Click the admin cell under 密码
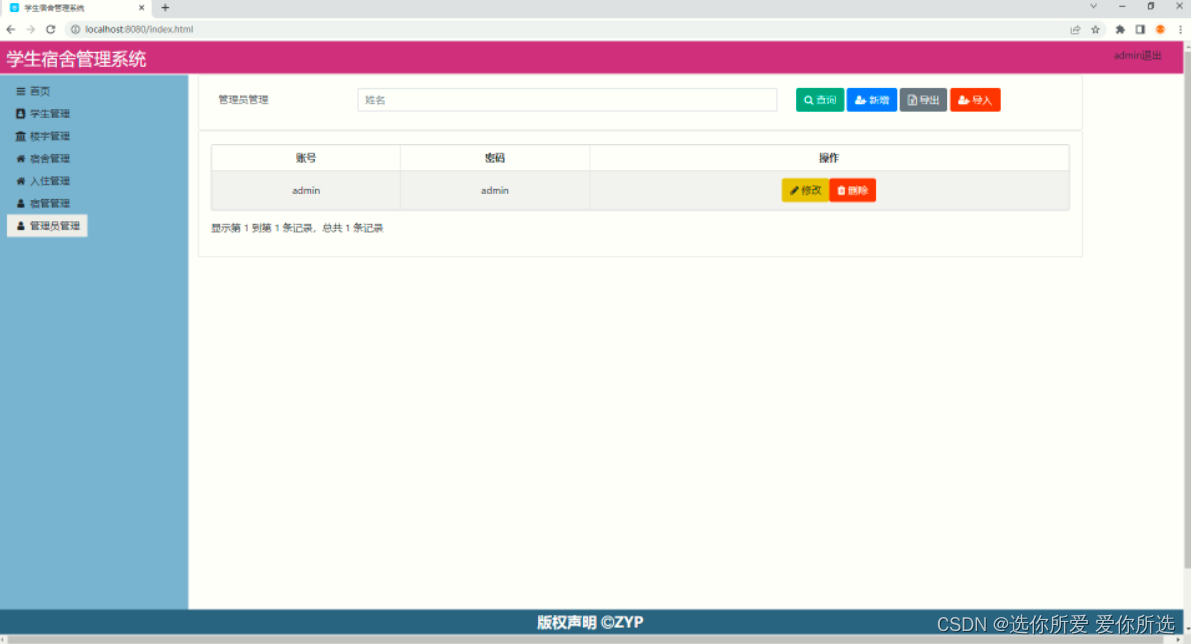The width and height of the screenshot is (1191, 644). coord(494,191)
